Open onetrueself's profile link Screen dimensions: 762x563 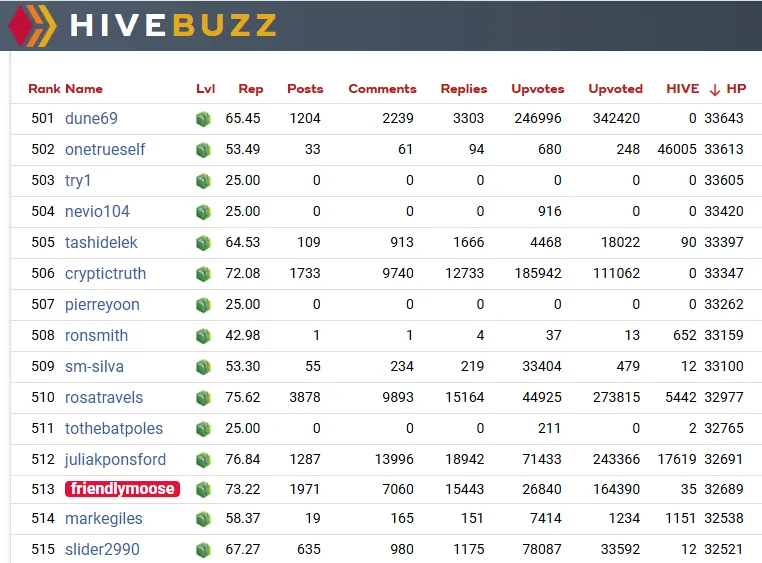point(105,150)
